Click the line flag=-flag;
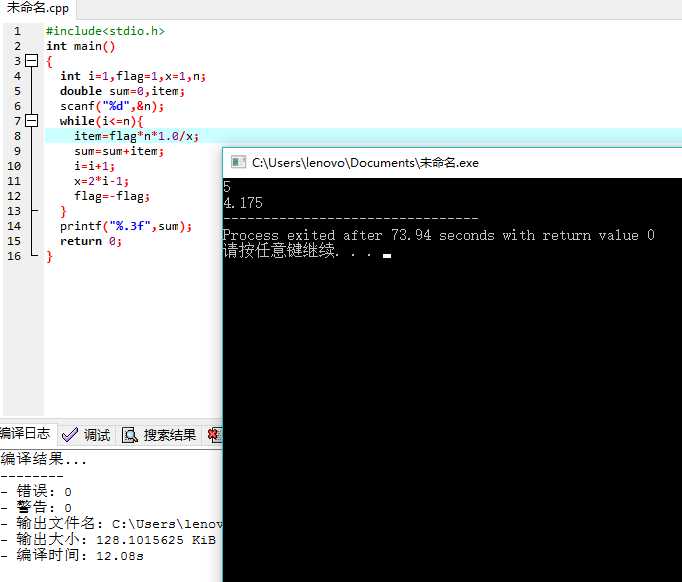 click(112, 196)
